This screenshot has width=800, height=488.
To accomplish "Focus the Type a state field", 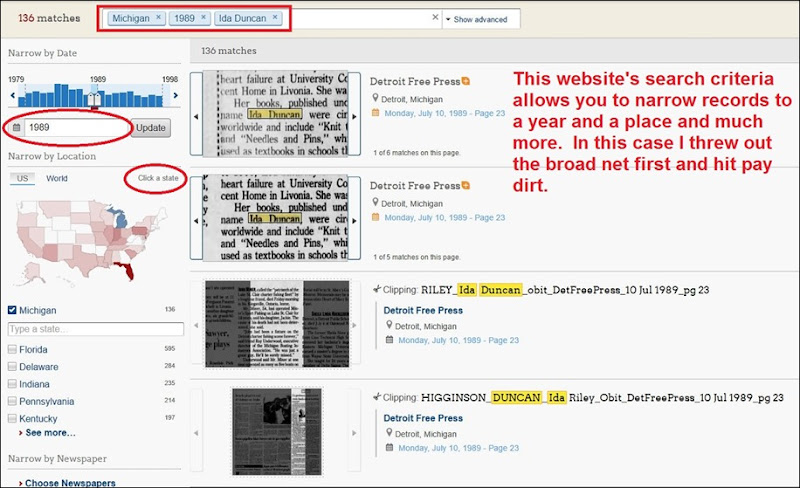I will coord(96,329).
